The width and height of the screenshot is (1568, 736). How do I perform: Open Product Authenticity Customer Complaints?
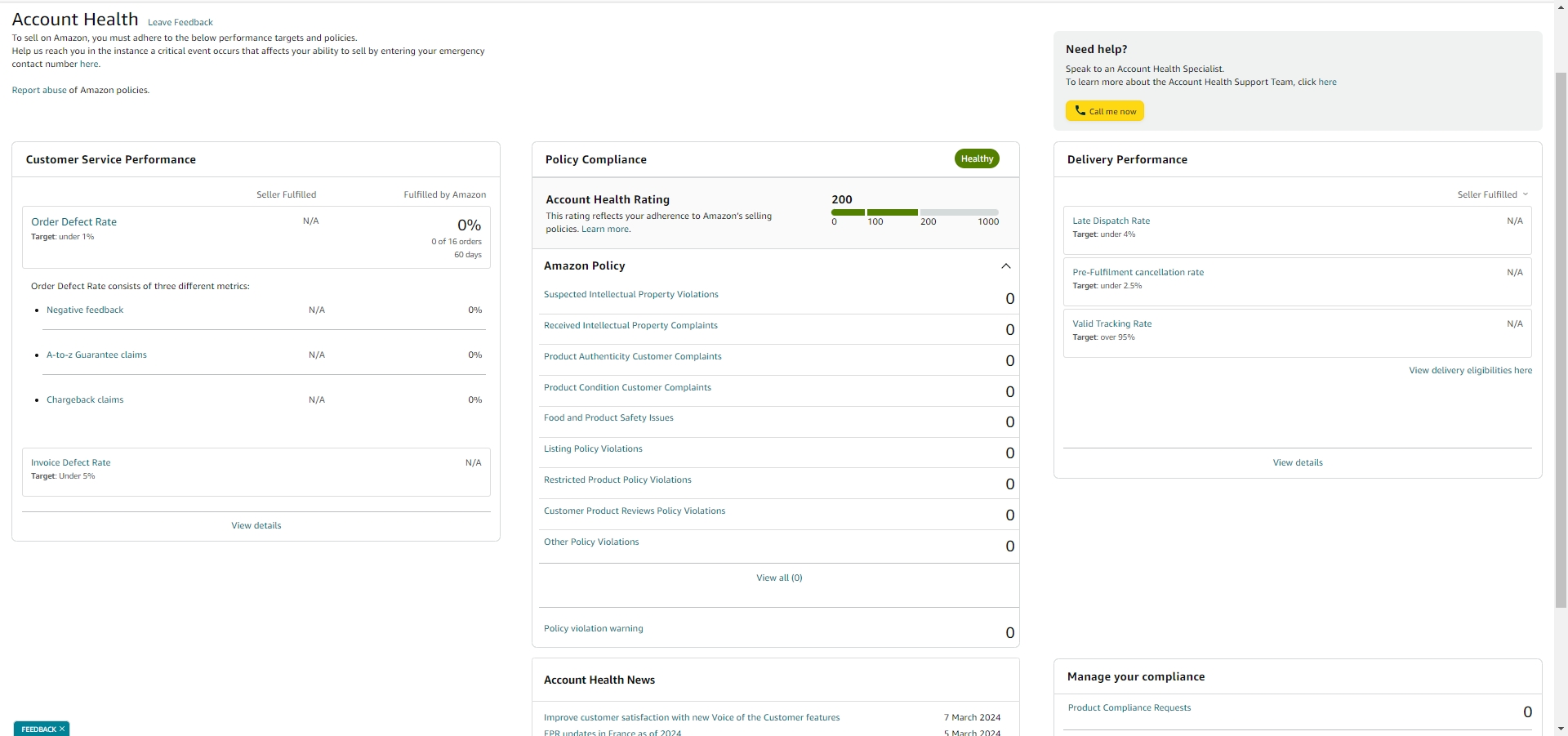click(632, 356)
